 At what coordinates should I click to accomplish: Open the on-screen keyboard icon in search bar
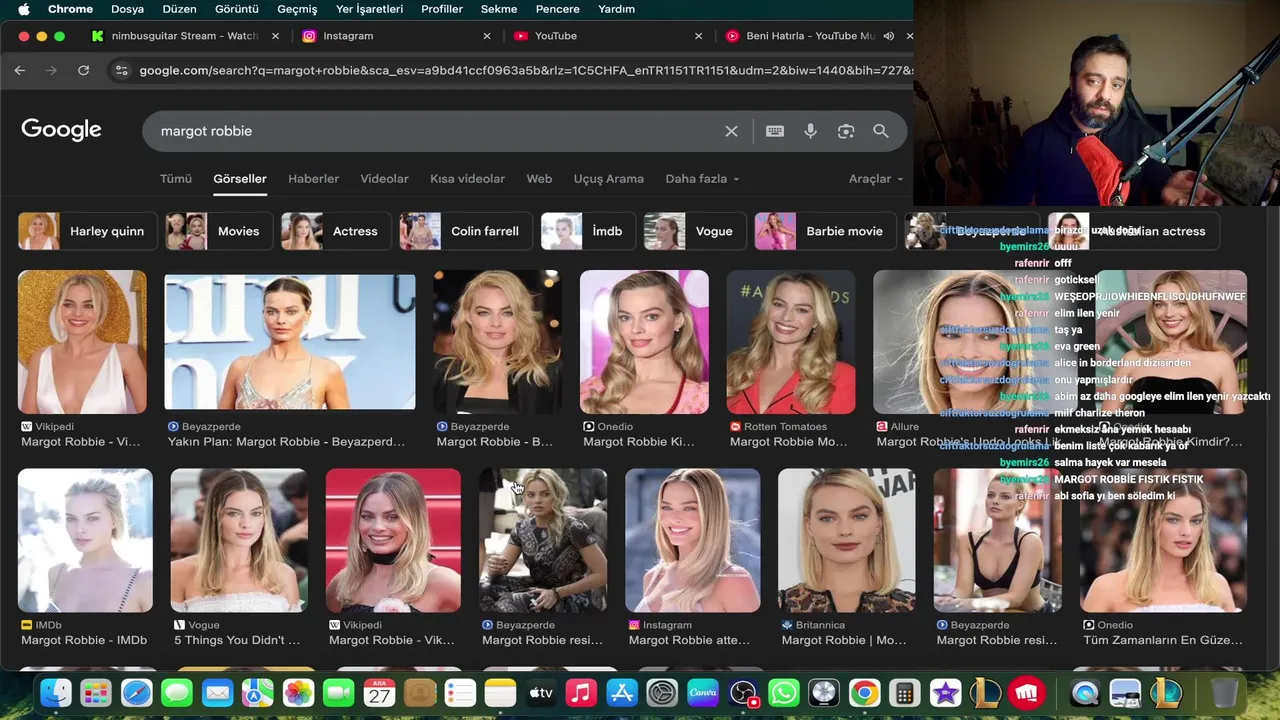pyautogui.click(x=774, y=131)
